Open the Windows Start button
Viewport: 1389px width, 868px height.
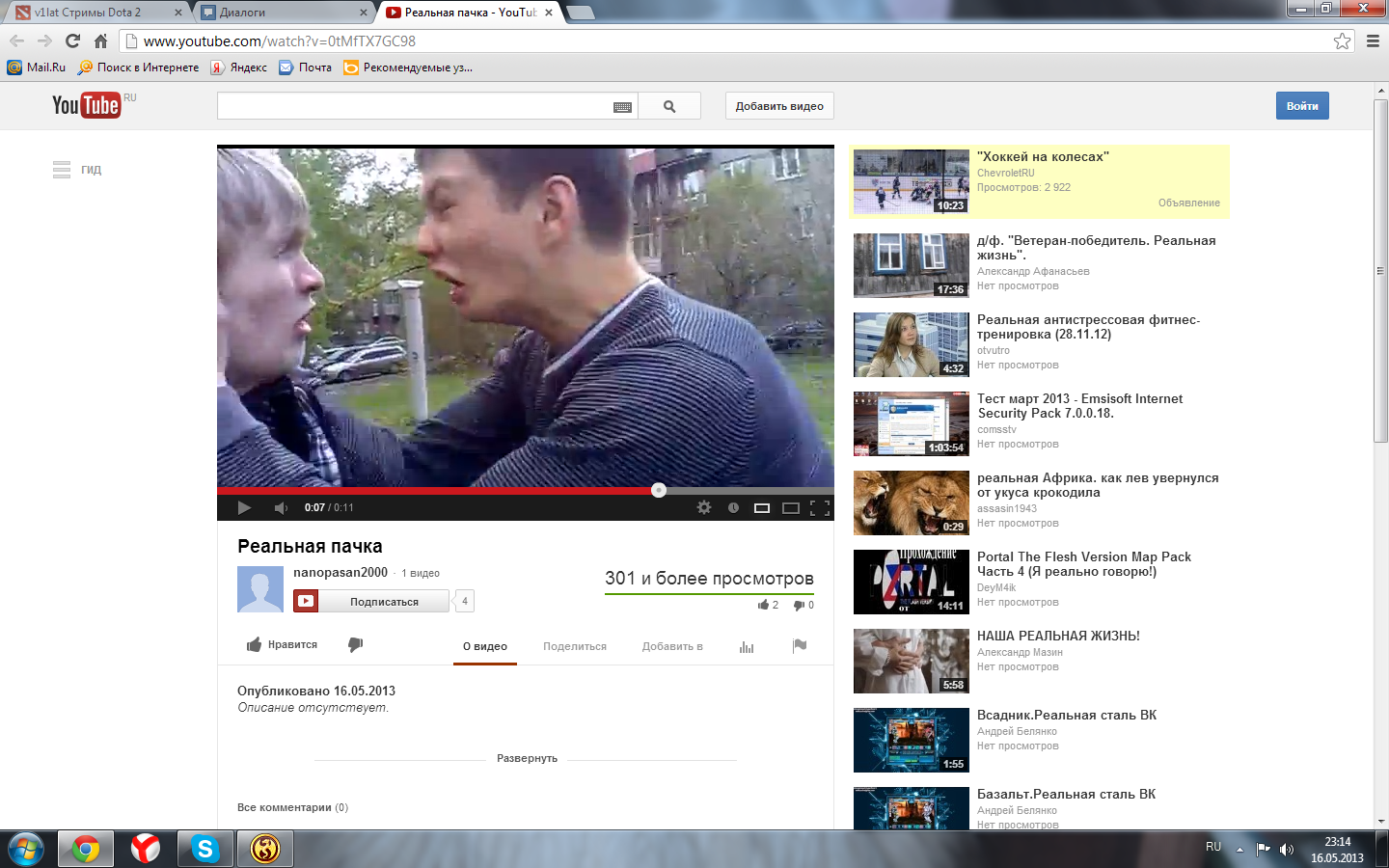(26, 849)
